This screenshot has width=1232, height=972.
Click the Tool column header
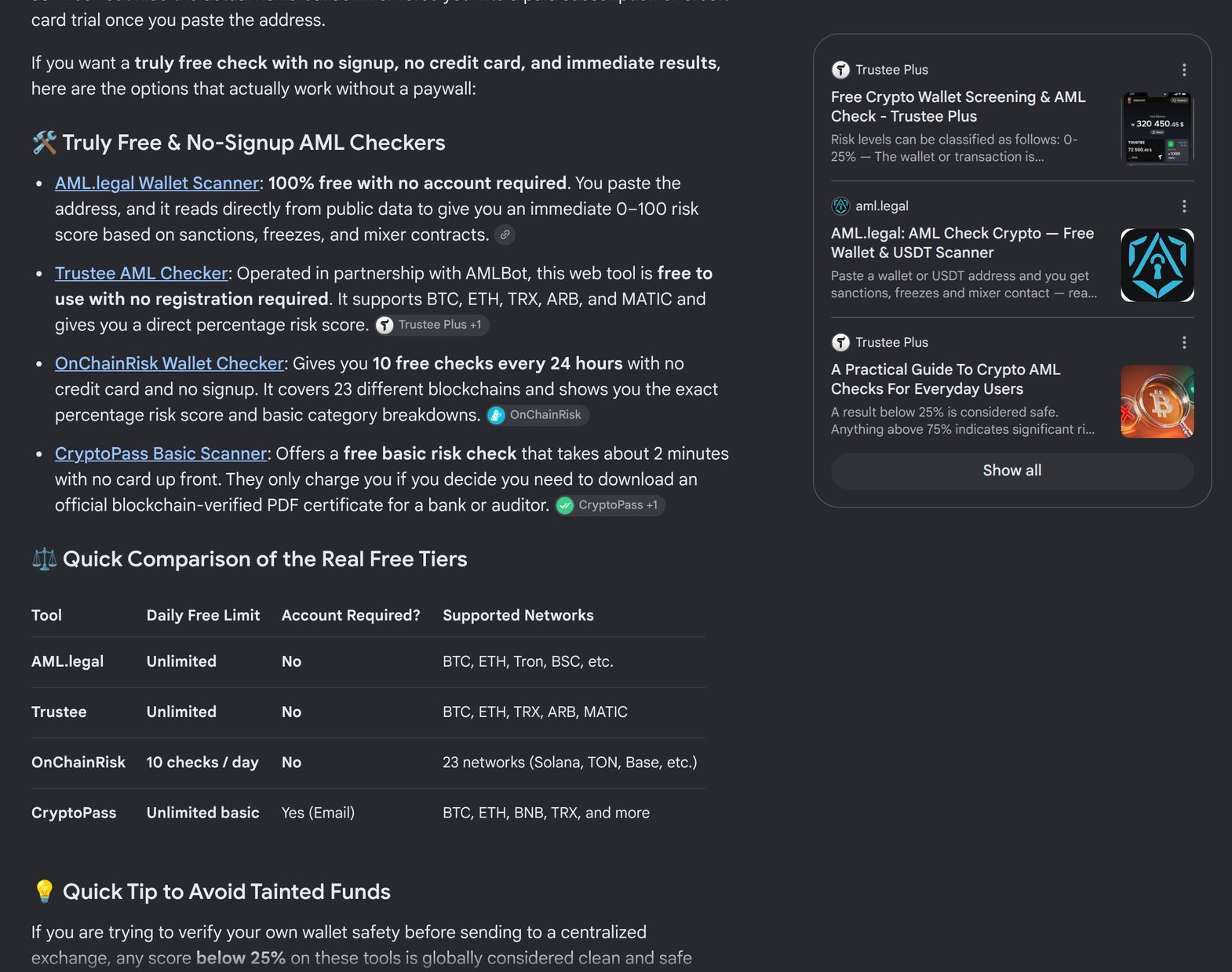(x=46, y=615)
